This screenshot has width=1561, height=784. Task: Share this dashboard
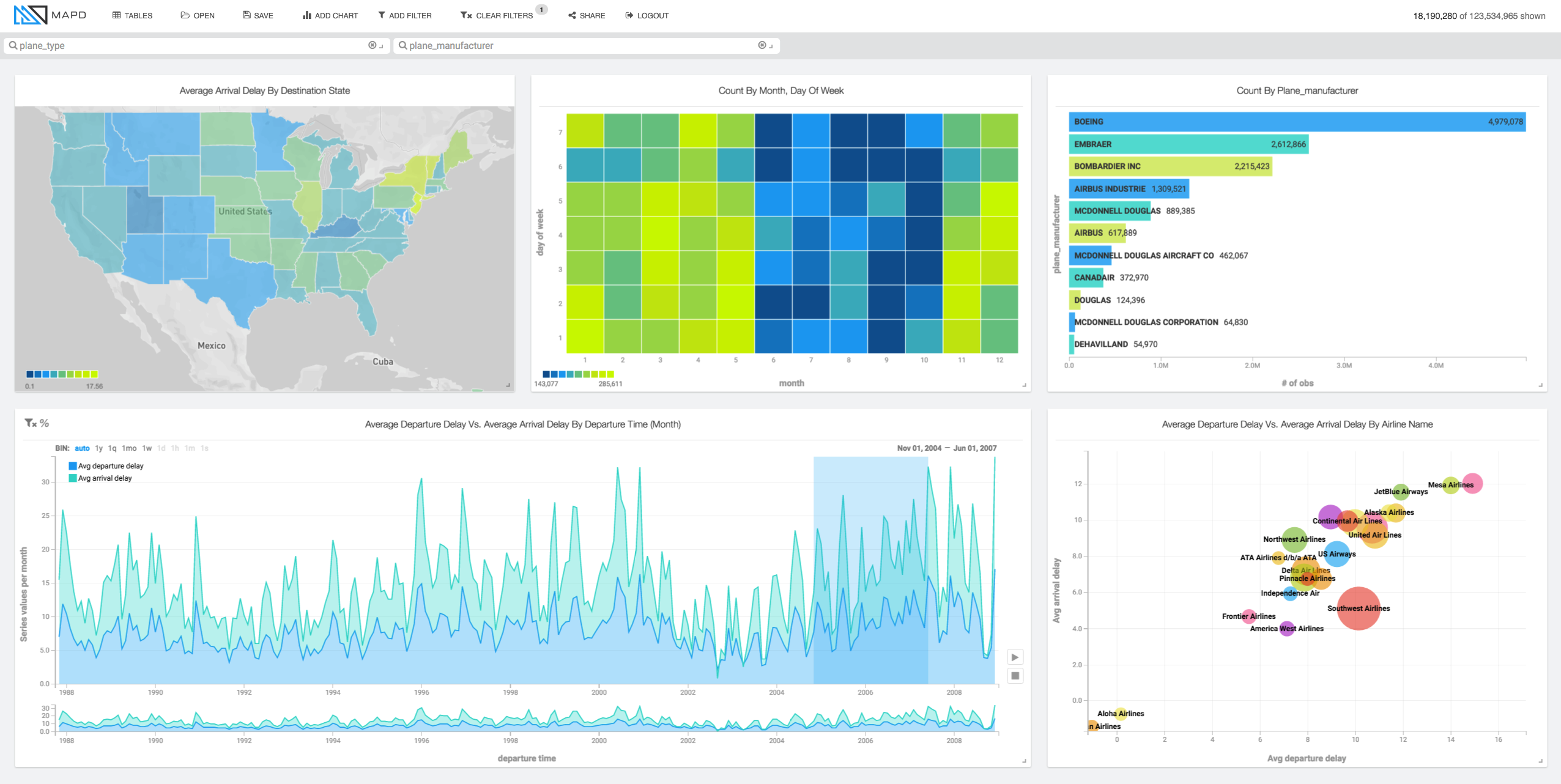pos(587,15)
